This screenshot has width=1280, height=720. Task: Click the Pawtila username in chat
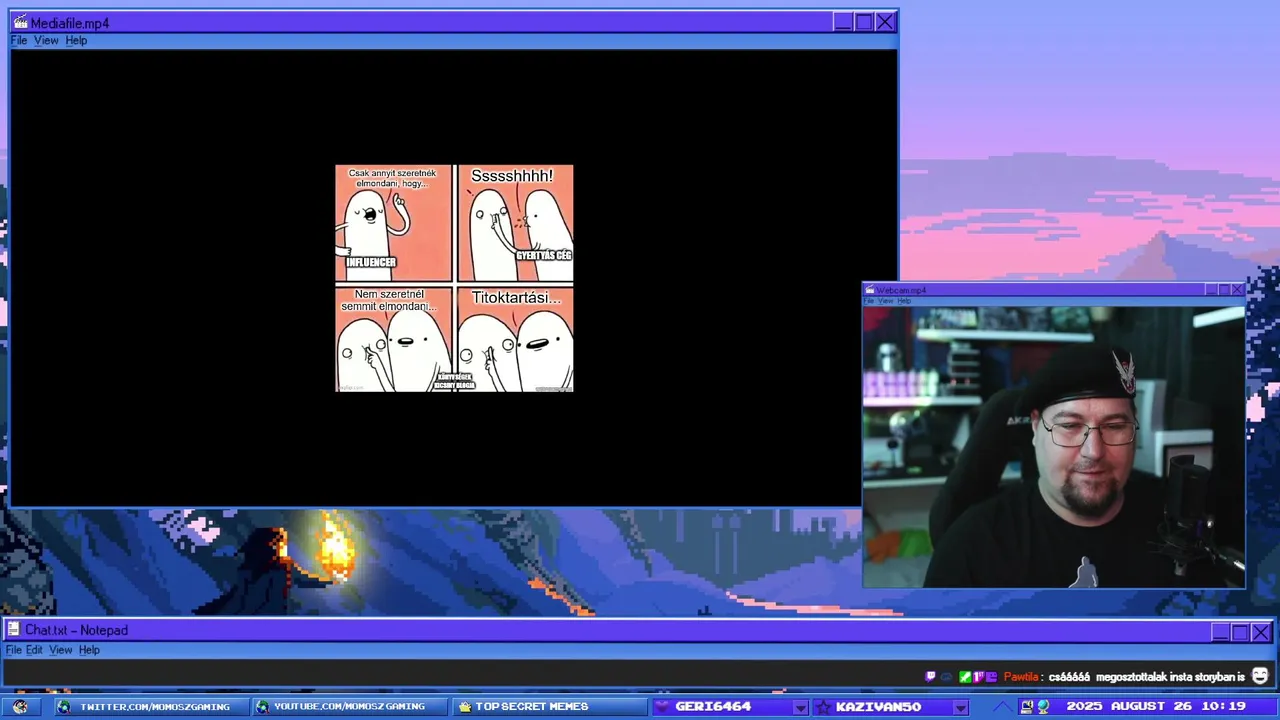[x=1021, y=677]
